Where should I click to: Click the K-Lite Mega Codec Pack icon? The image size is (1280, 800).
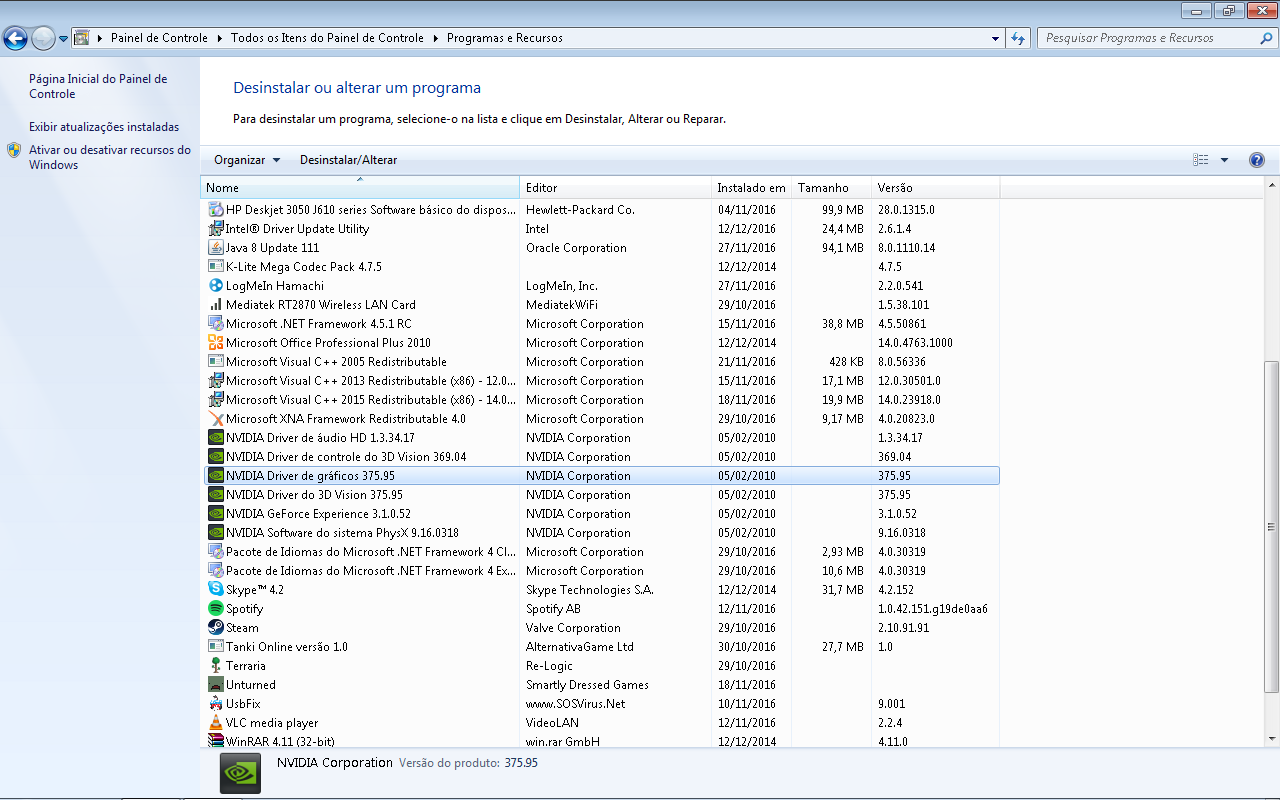click(x=216, y=267)
